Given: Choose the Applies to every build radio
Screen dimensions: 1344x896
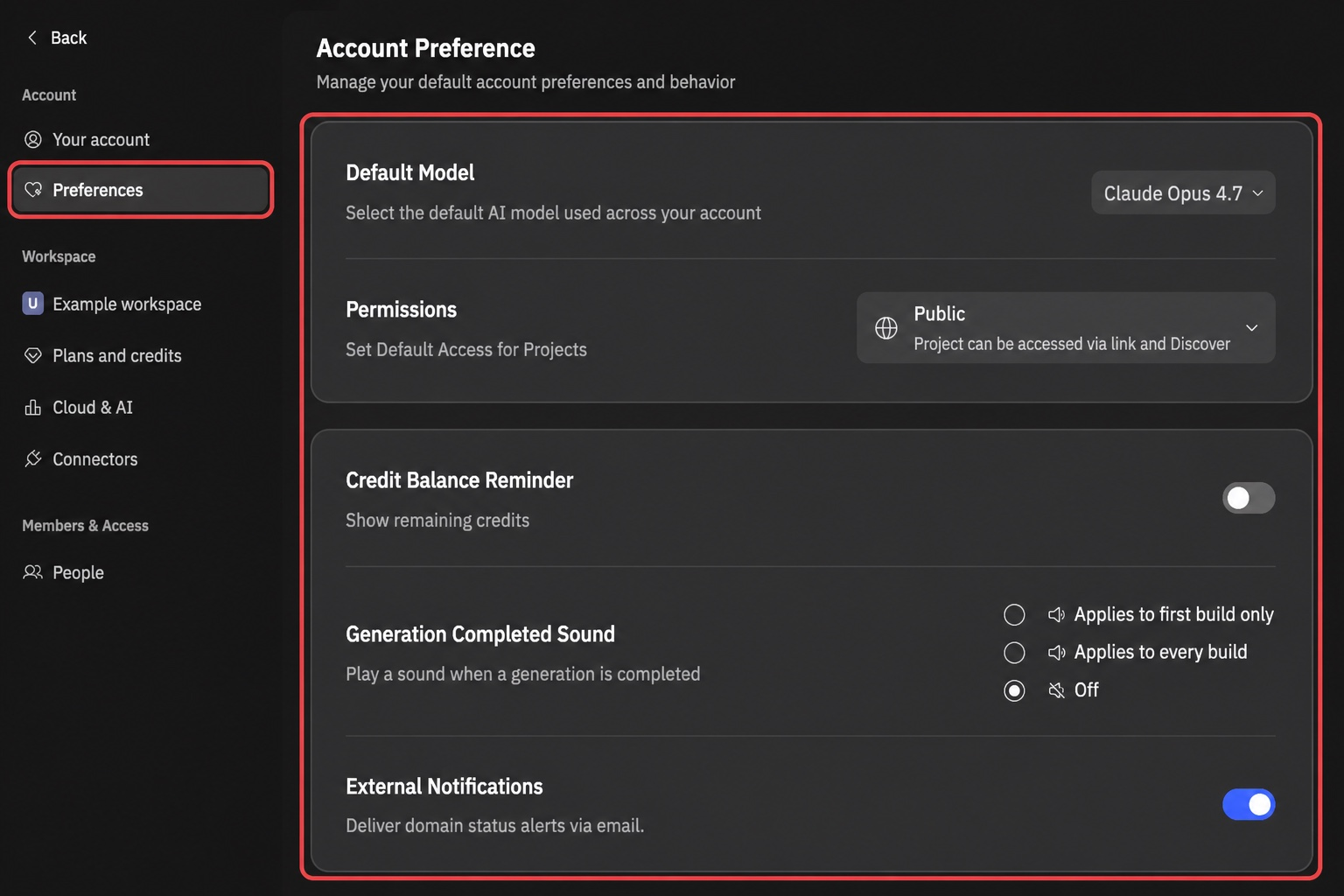Looking at the screenshot, I should (1014, 653).
